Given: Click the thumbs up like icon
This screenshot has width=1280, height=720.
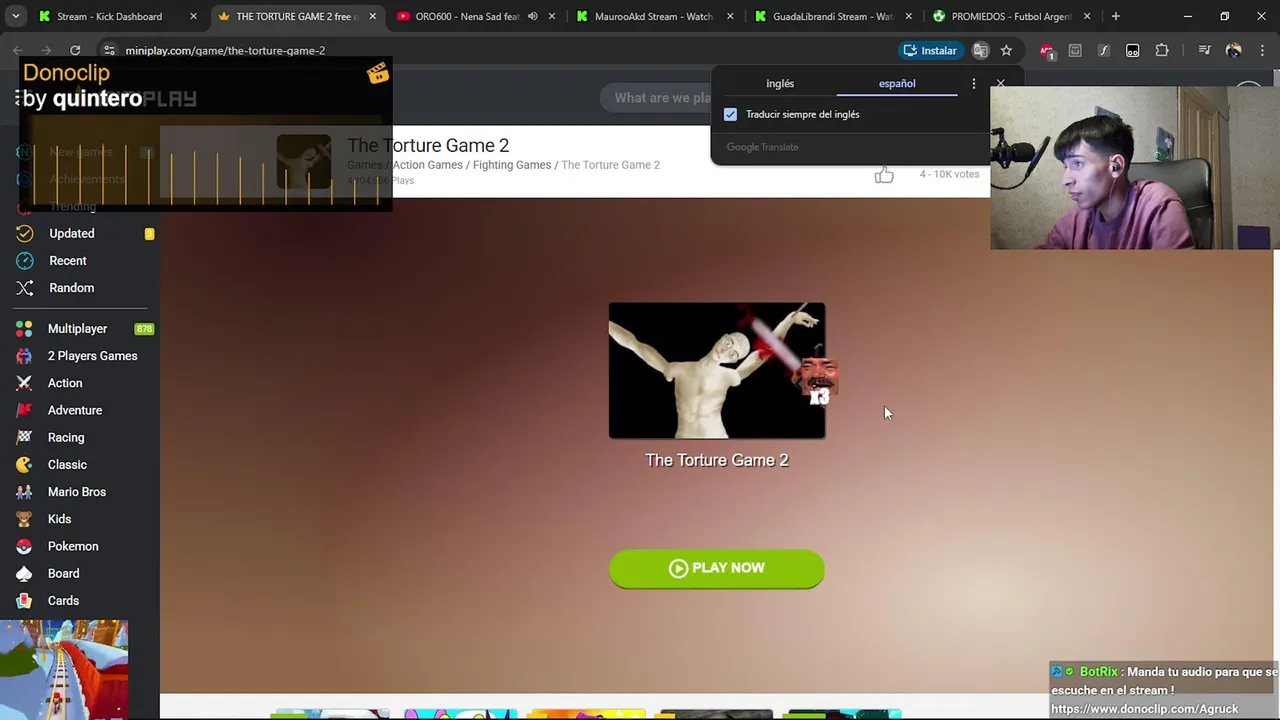Looking at the screenshot, I should [x=884, y=175].
